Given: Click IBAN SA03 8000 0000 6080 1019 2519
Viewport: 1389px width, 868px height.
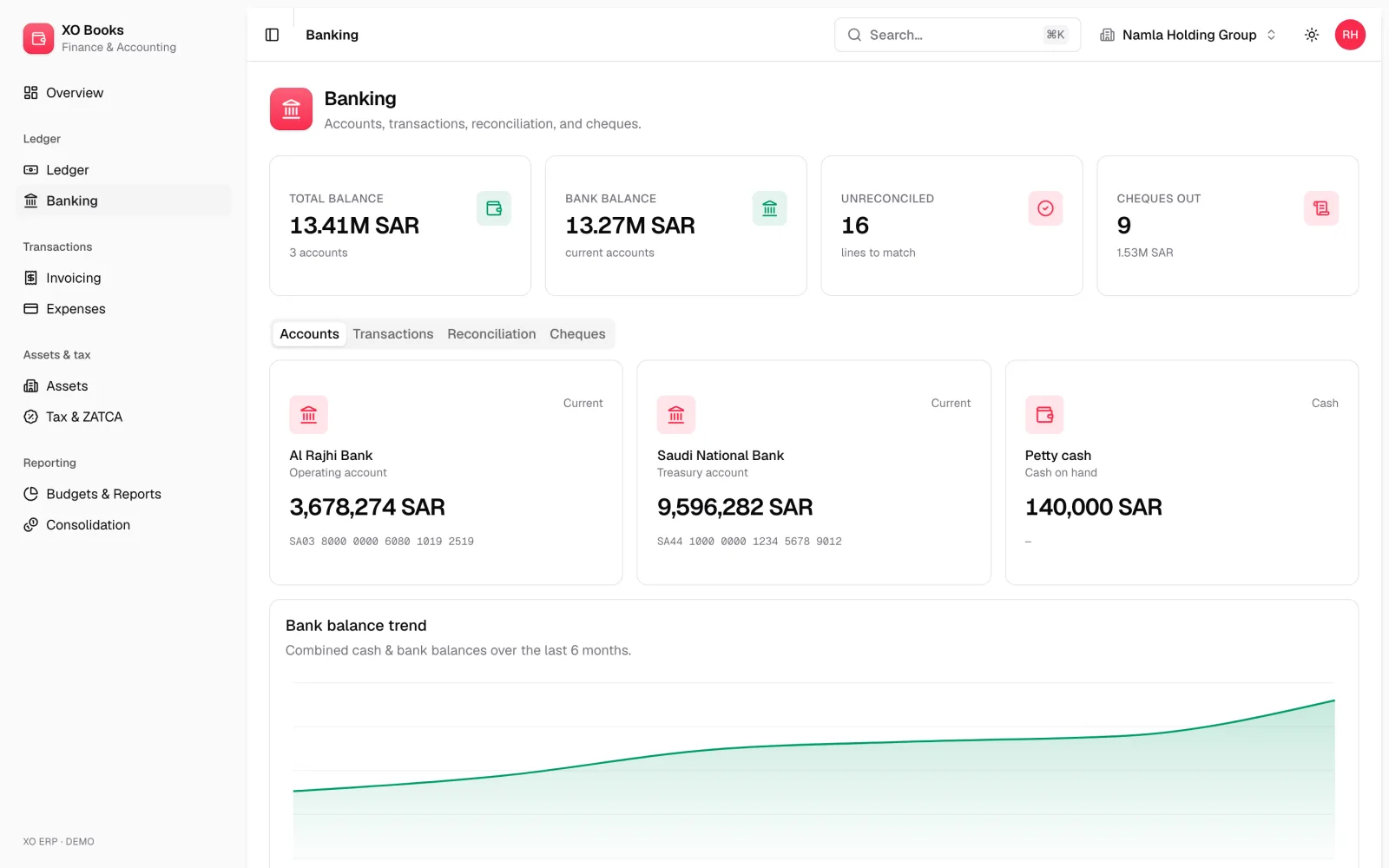Looking at the screenshot, I should 382,542.
